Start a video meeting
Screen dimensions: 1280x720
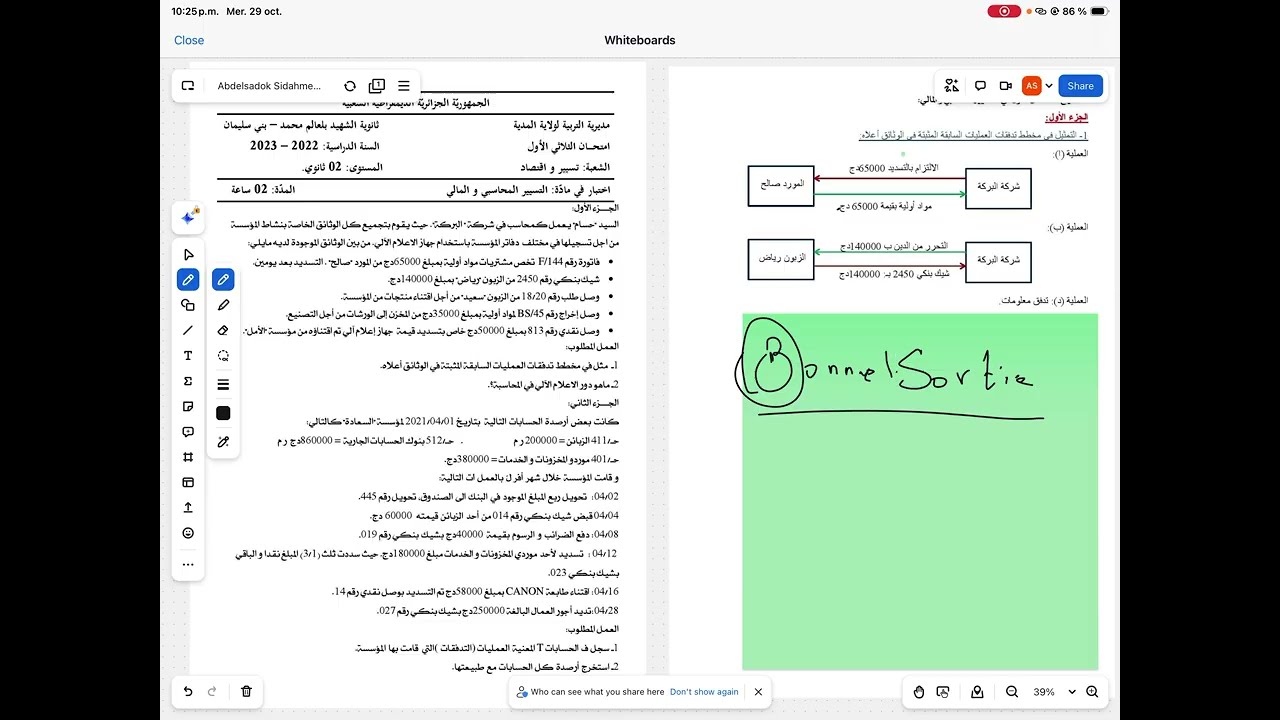(x=1006, y=86)
